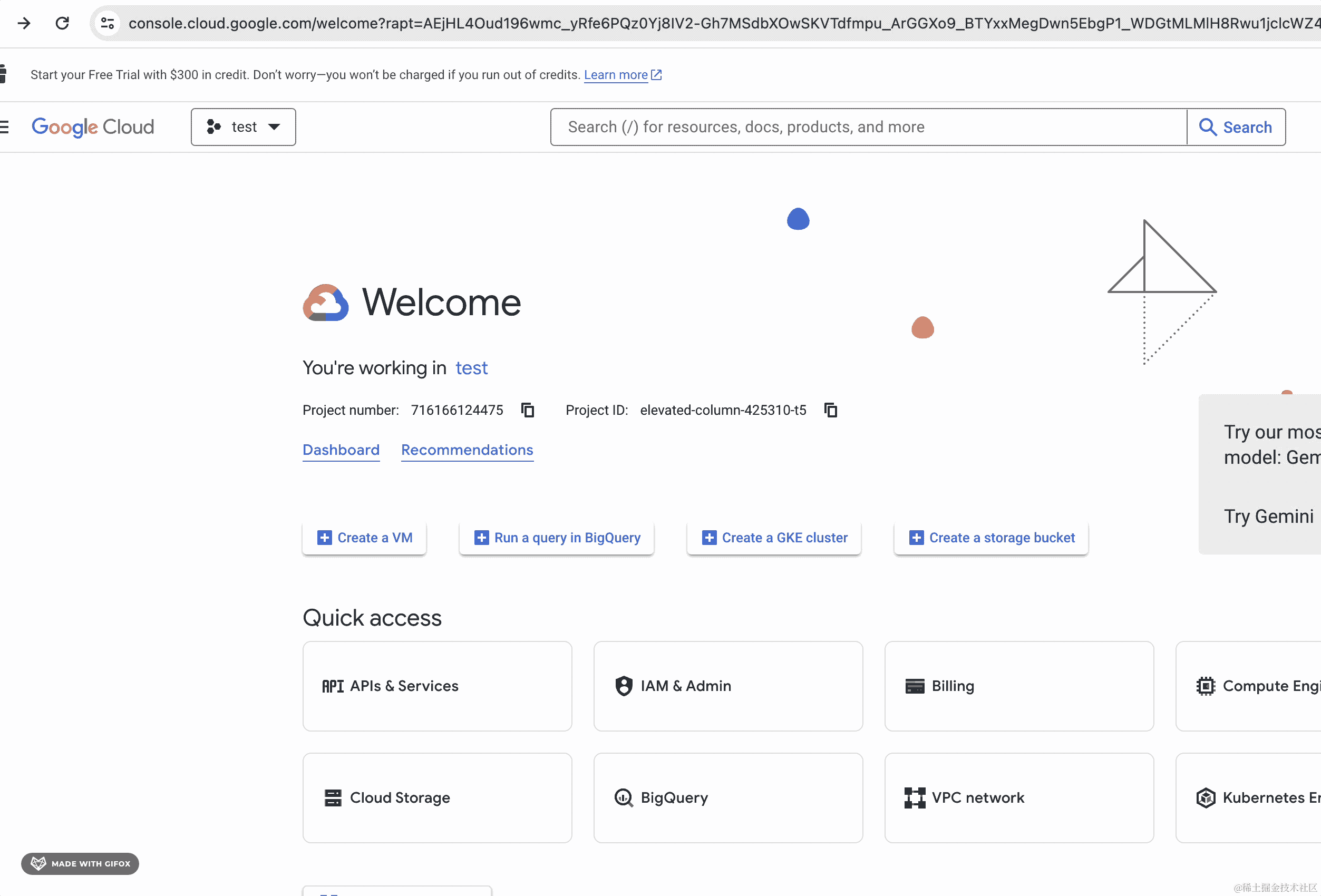1321x896 pixels.
Task: Copy the Project ID to clipboard
Action: click(x=830, y=410)
